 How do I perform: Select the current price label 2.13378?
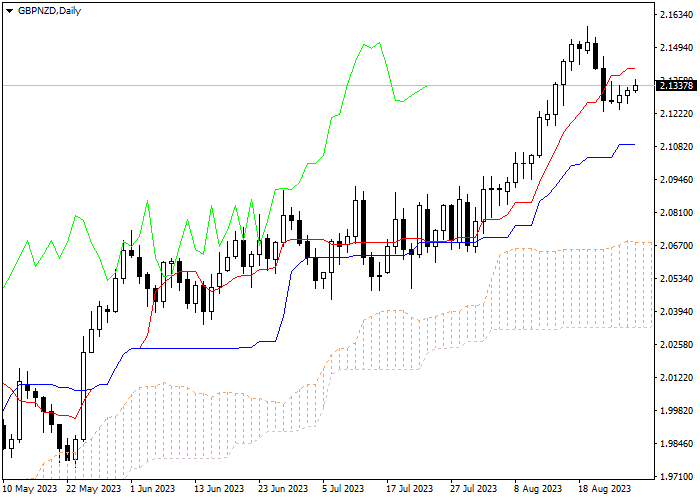(676, 85)
